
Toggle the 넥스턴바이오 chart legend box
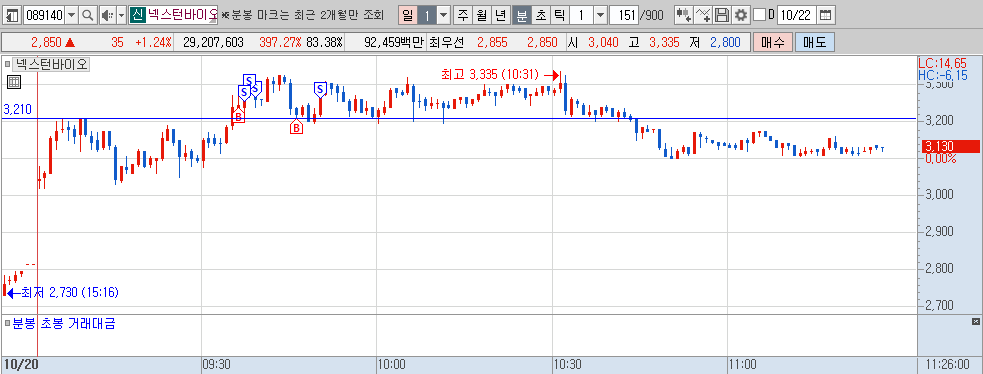pyautogui.click(x=8, y=64)
